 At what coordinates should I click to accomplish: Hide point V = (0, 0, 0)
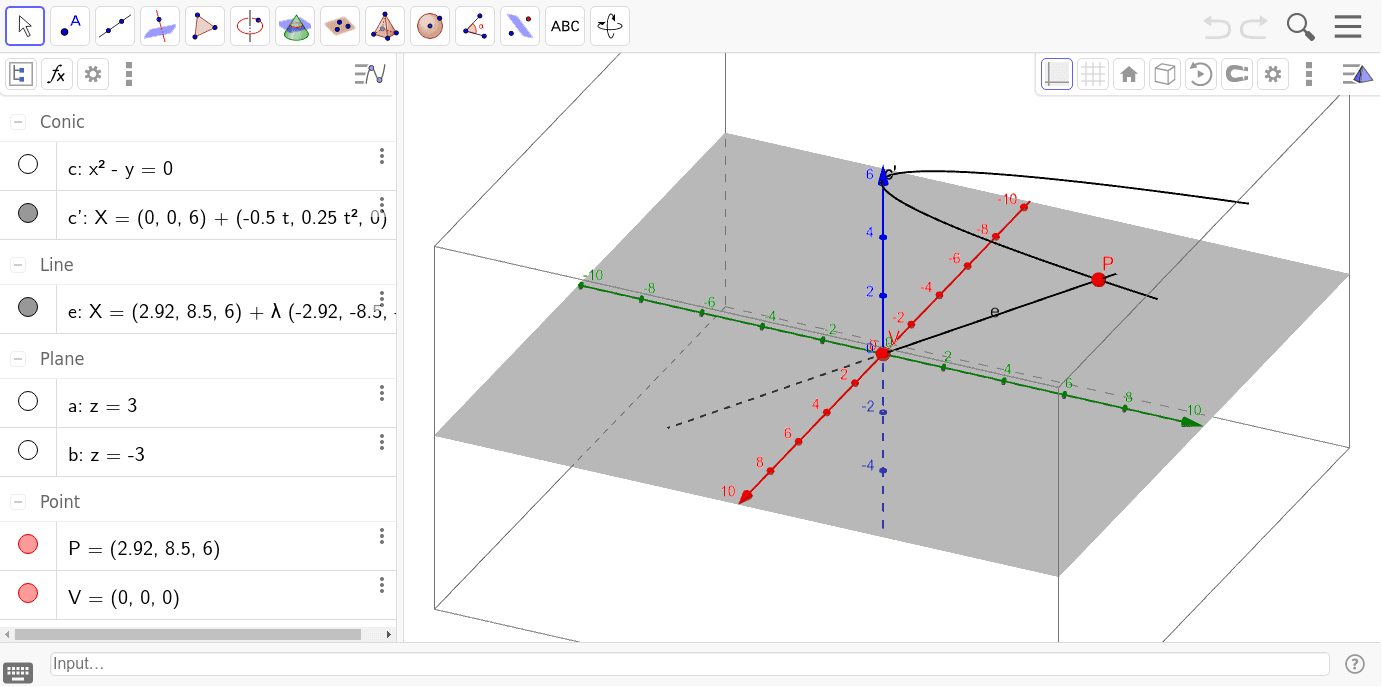tap(28, 593)
